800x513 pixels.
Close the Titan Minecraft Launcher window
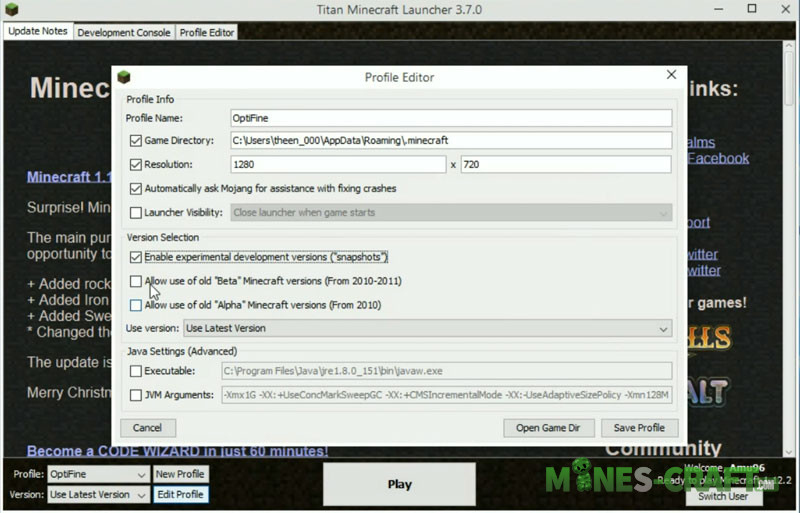tap(786, 9)
